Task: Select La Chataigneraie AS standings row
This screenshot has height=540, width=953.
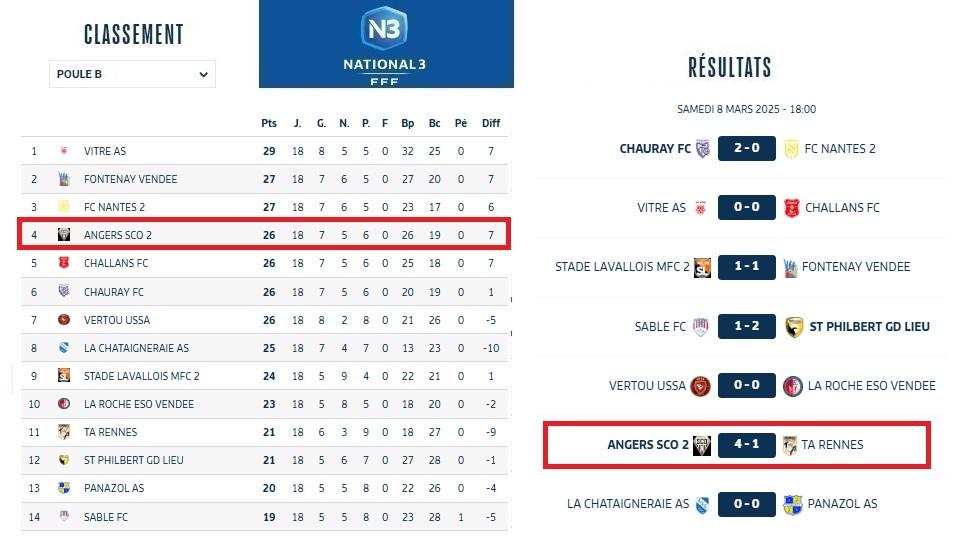Action: [265, 348]
